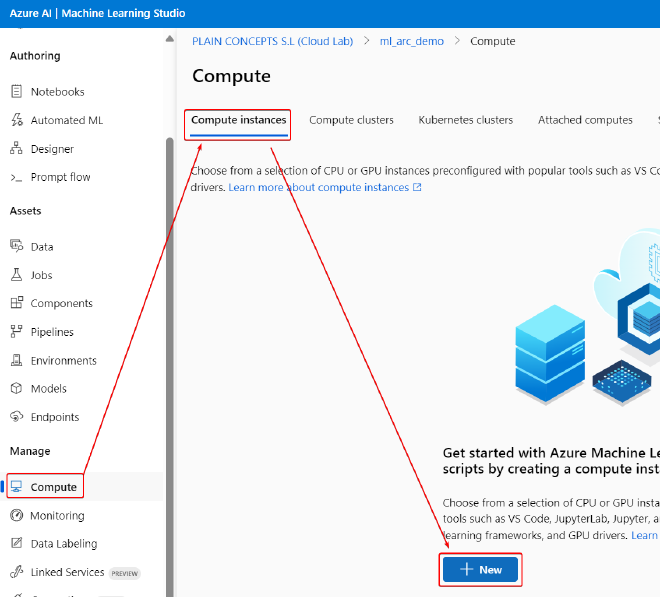Click the Assets section header
The image size is (660, 597).
26,211
